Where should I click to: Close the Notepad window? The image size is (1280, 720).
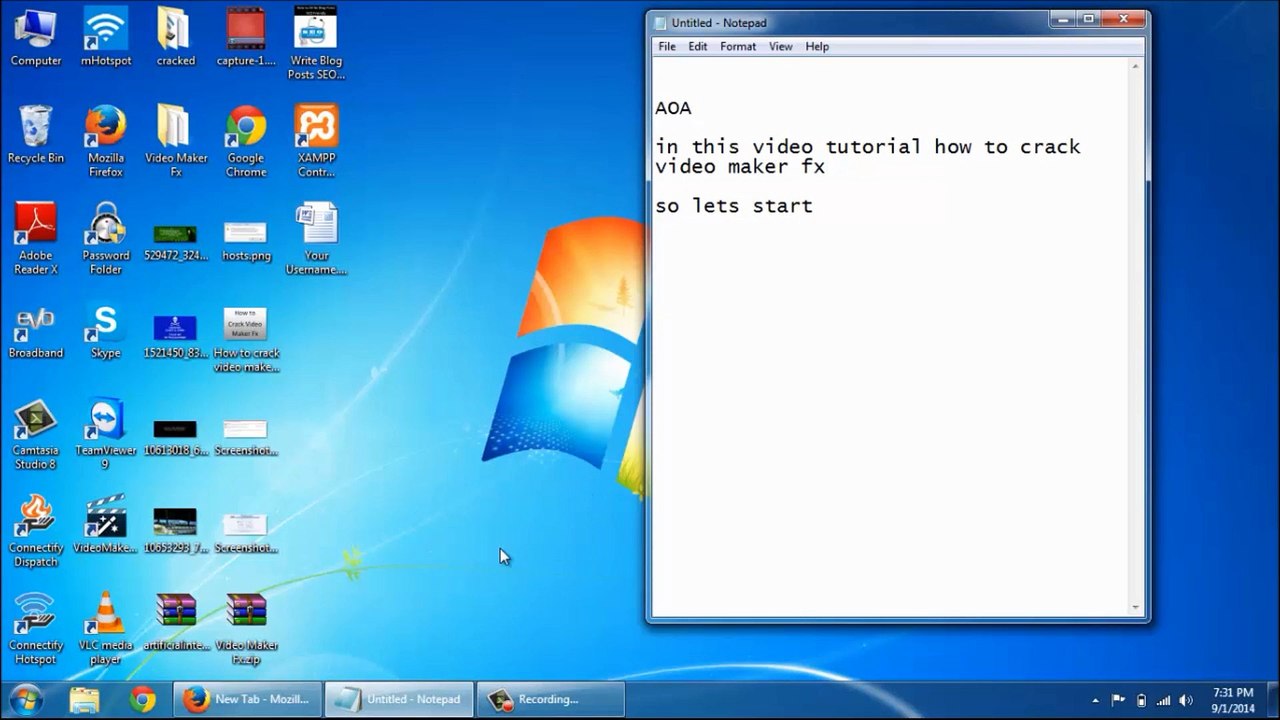click(1124, 18)
